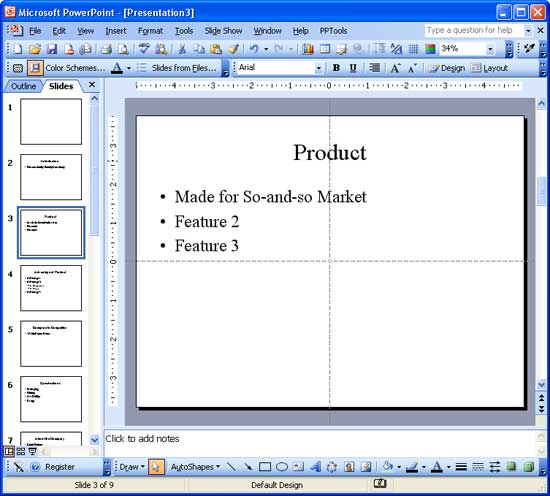The image size is (550, 496).
Task: Open the AutoShapes dropdown
Action: tap(195, 467)
